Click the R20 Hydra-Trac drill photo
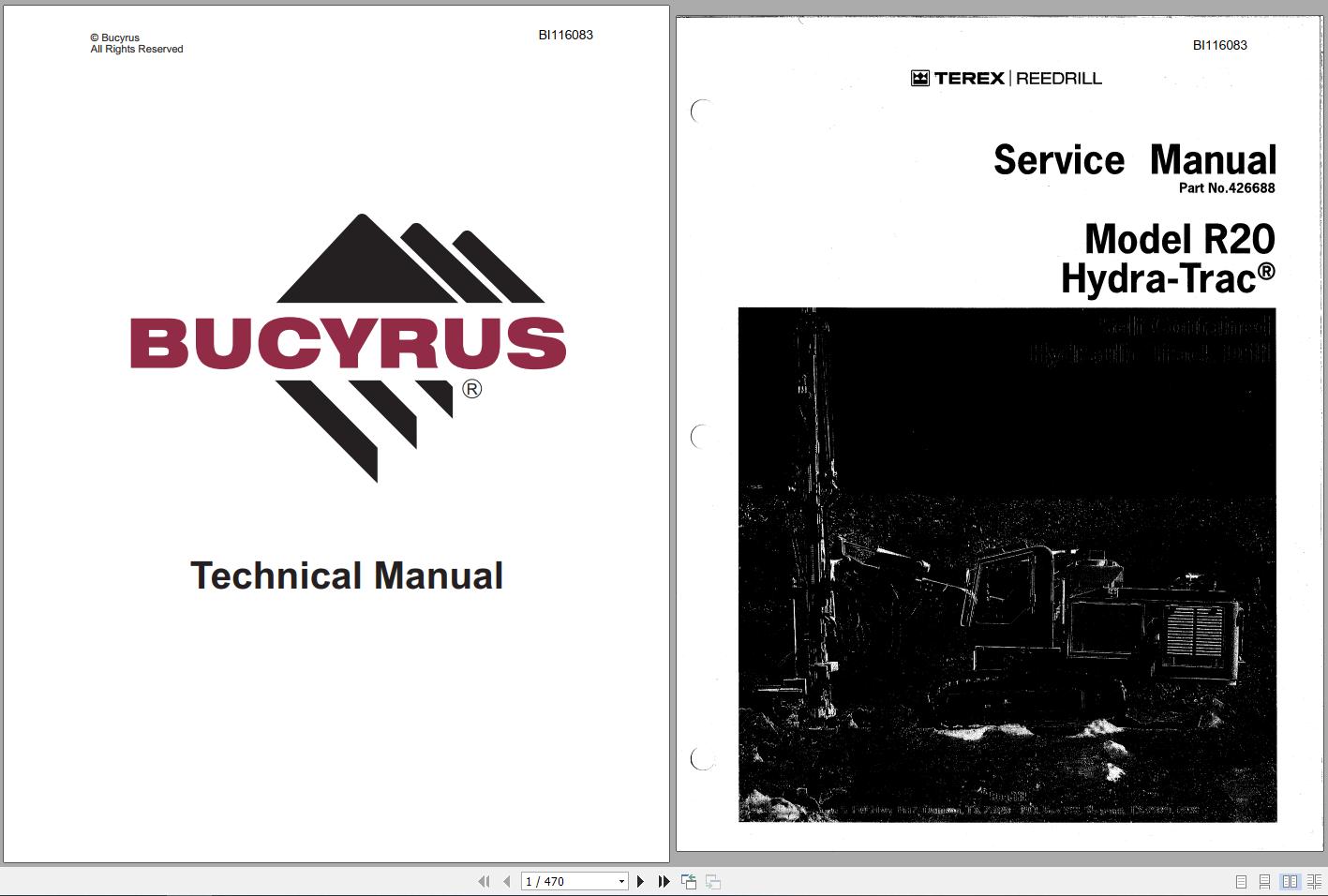Image resolution: width=1328 pixels, height=896 pixels. [x=1007, y=565]
